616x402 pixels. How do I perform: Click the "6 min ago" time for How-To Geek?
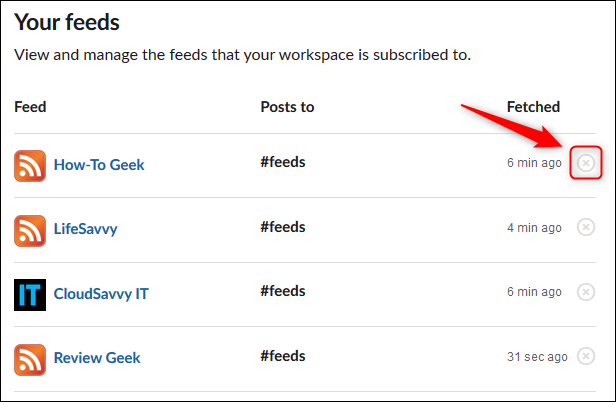pyautogui.click(x=534, y=163)
